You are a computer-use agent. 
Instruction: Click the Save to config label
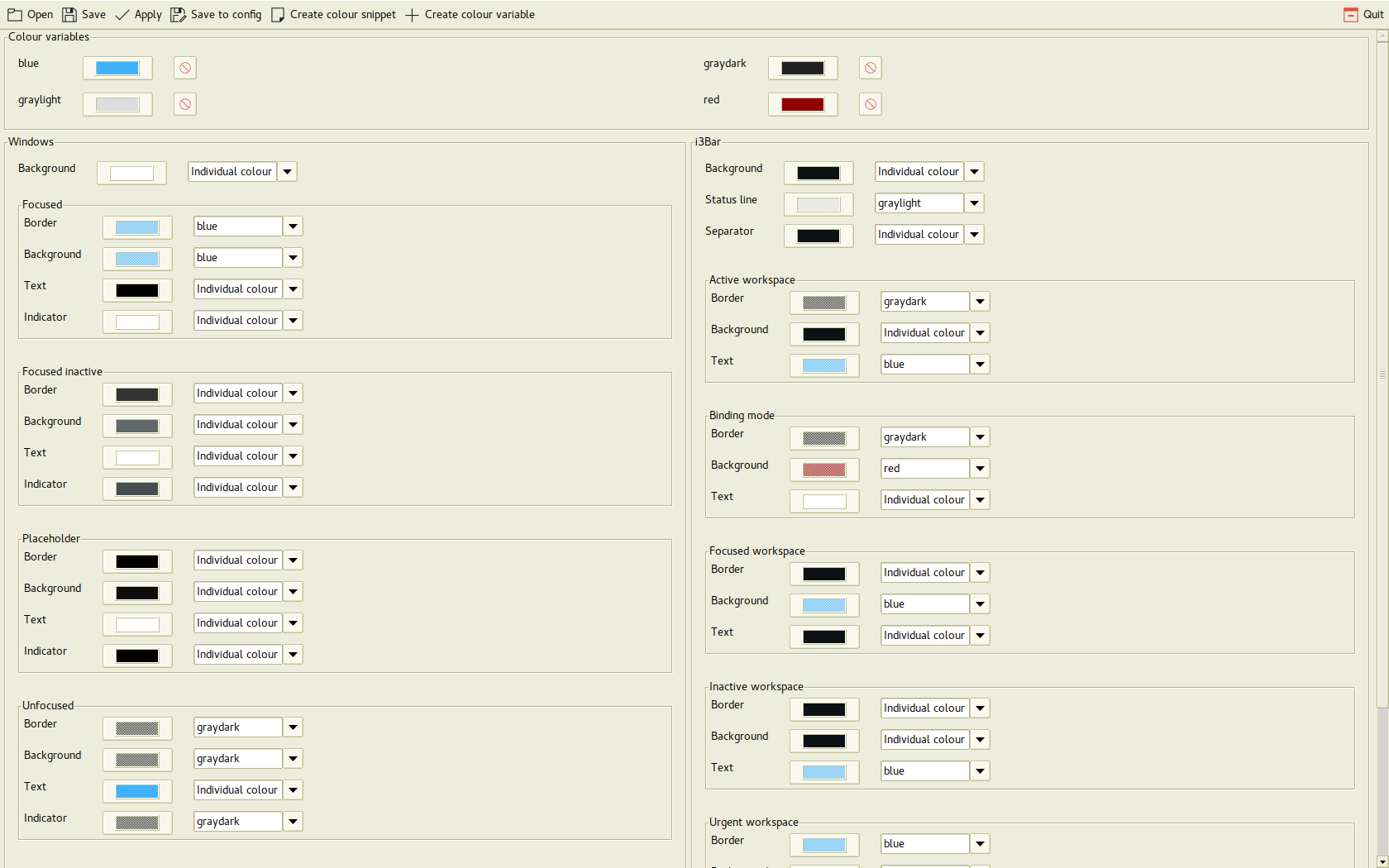click(226, 15)
